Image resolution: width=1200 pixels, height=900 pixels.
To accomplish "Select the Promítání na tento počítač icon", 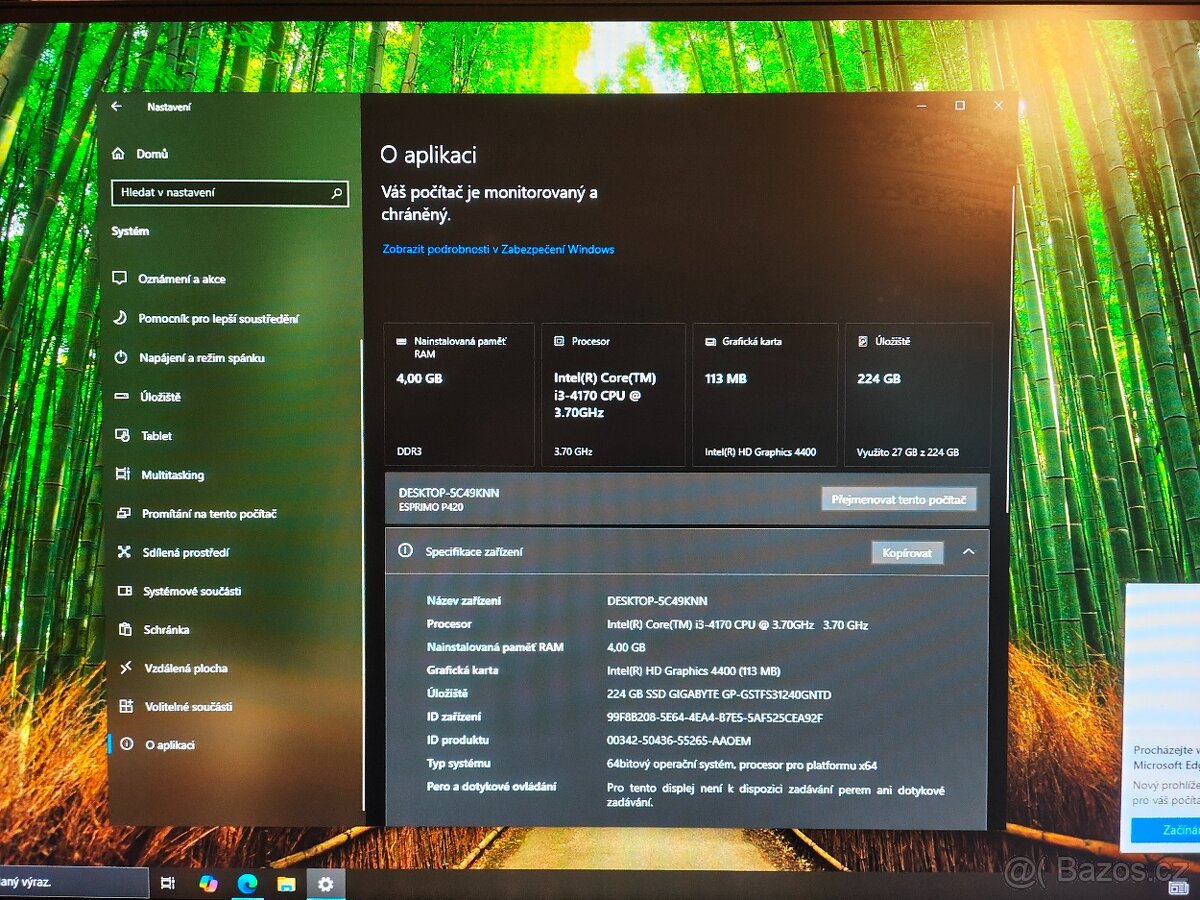I will (122, 513).
